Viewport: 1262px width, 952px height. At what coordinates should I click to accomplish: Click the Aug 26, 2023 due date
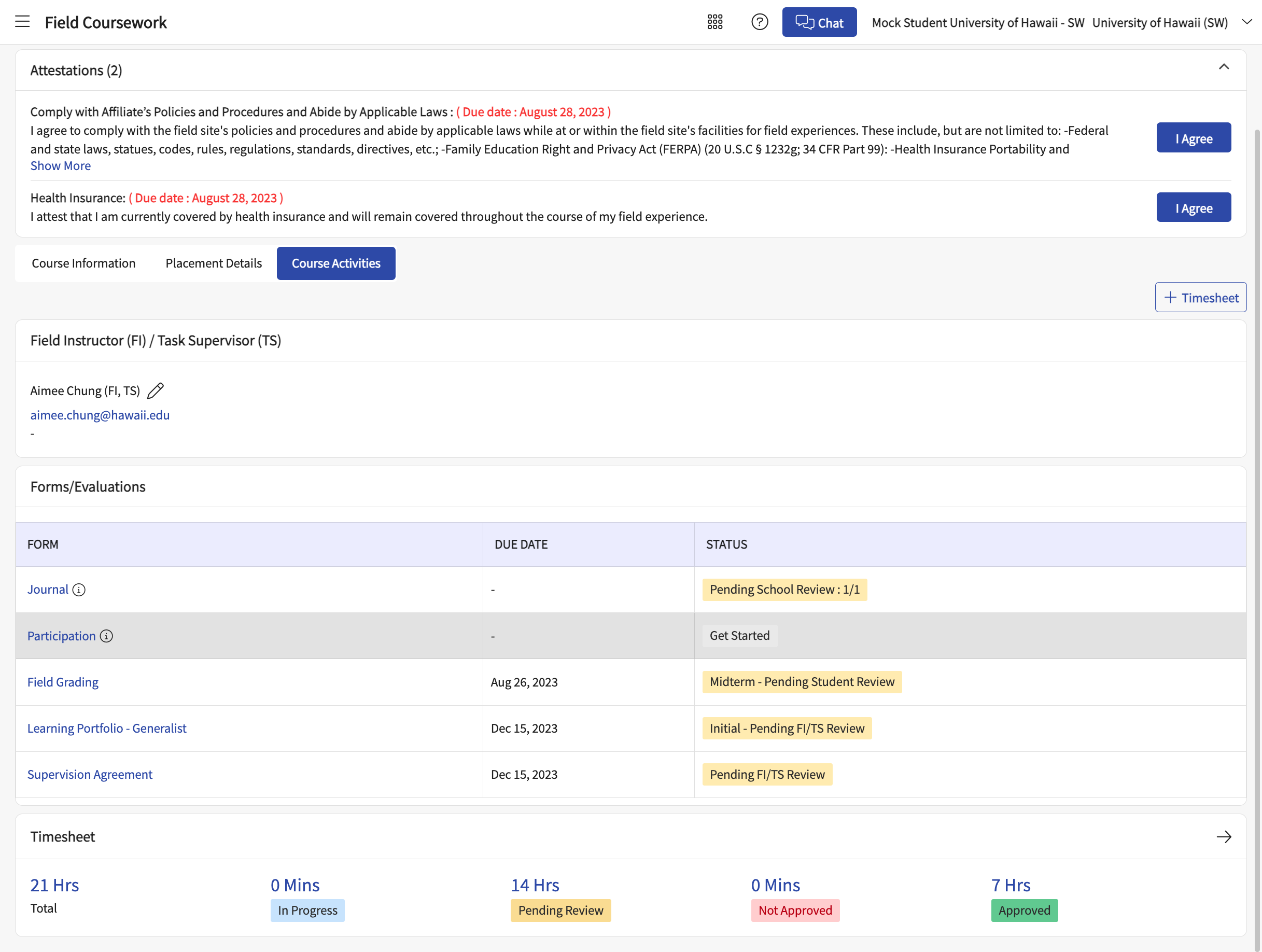[x=524, y=682]
